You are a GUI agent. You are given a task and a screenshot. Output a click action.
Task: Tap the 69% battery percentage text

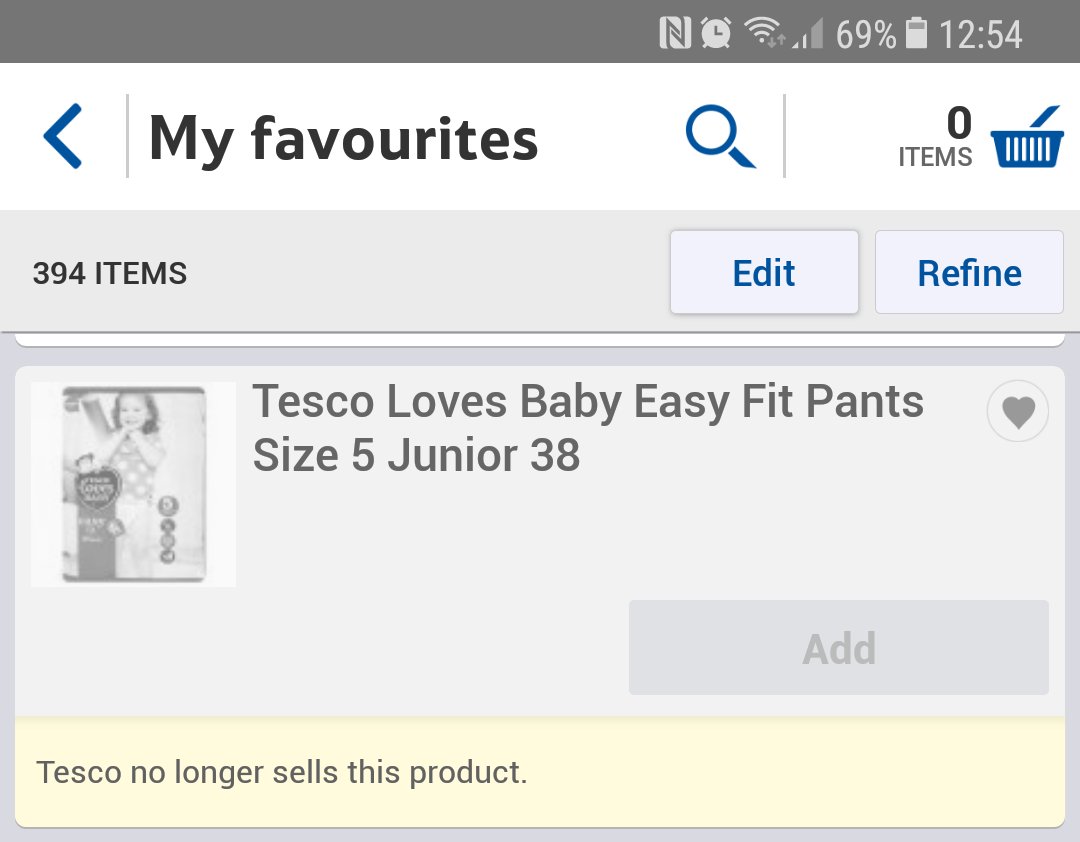click(866, 35)
